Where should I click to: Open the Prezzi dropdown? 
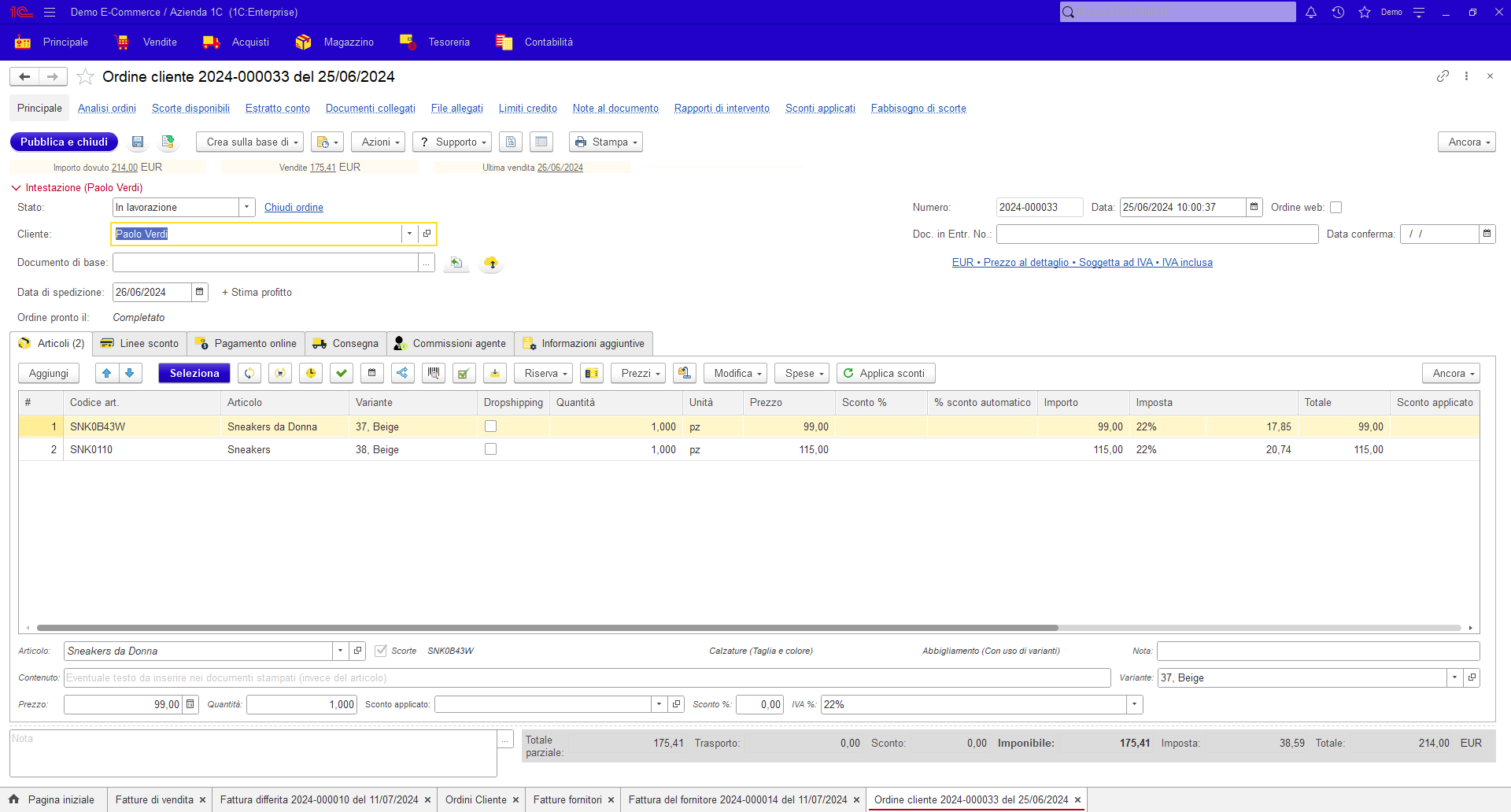638,373
